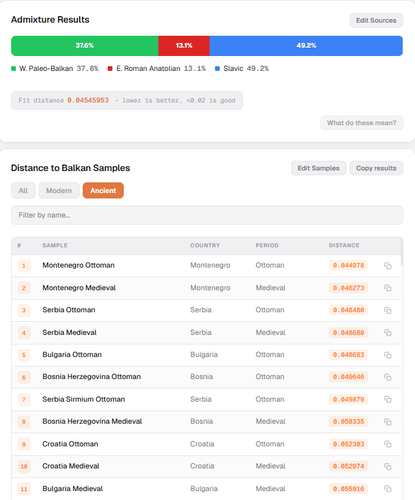Screen dimensions: 415x500
Task: Select the Montenegro Ottoman sample name
Action: click(78, 265)
